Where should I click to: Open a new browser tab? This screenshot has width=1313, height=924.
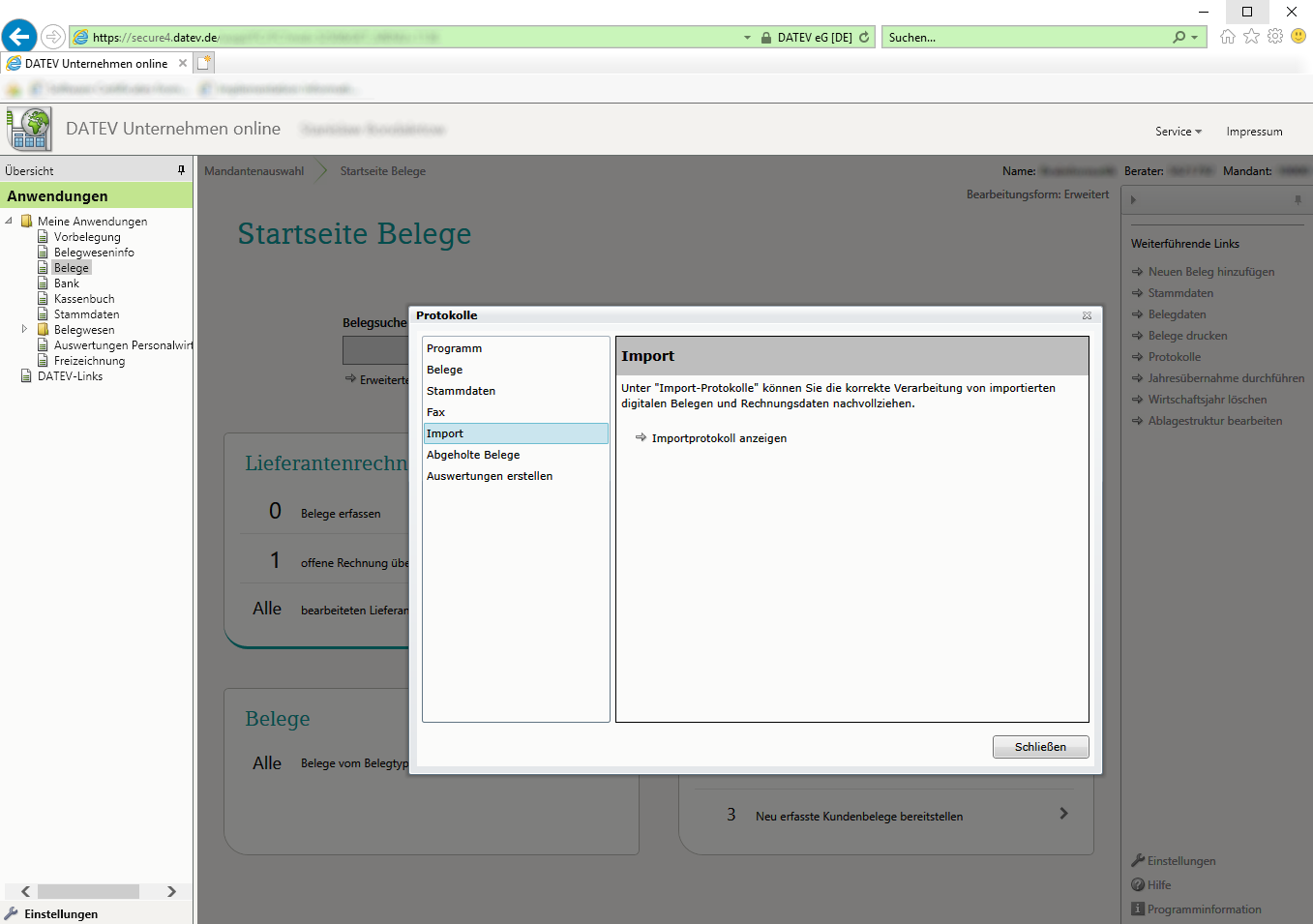pyautogui.click(x=204, y=63)
